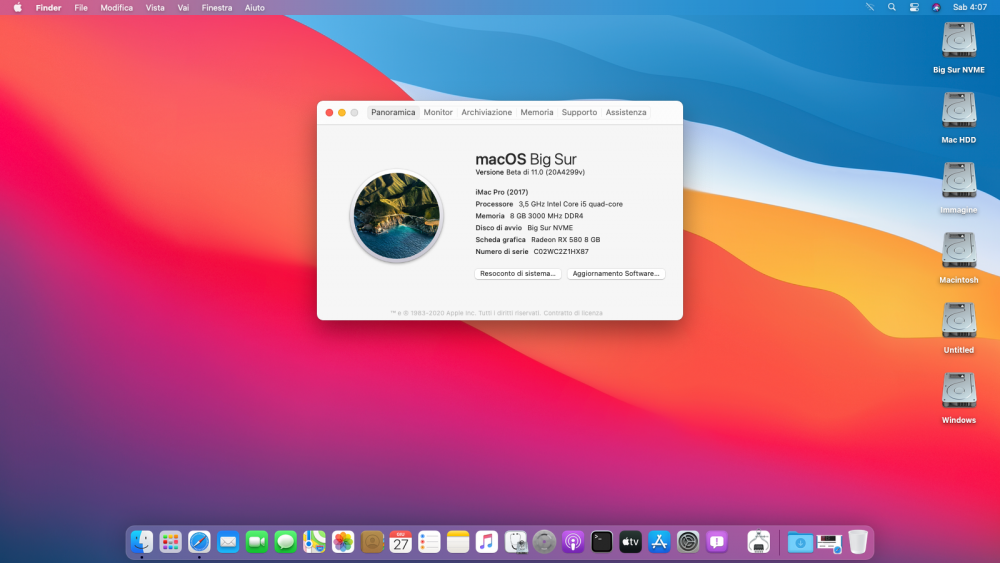1000x563 pixels.
Task: Open Disk Utility from the Dock
Action: (x=515, y=542)
